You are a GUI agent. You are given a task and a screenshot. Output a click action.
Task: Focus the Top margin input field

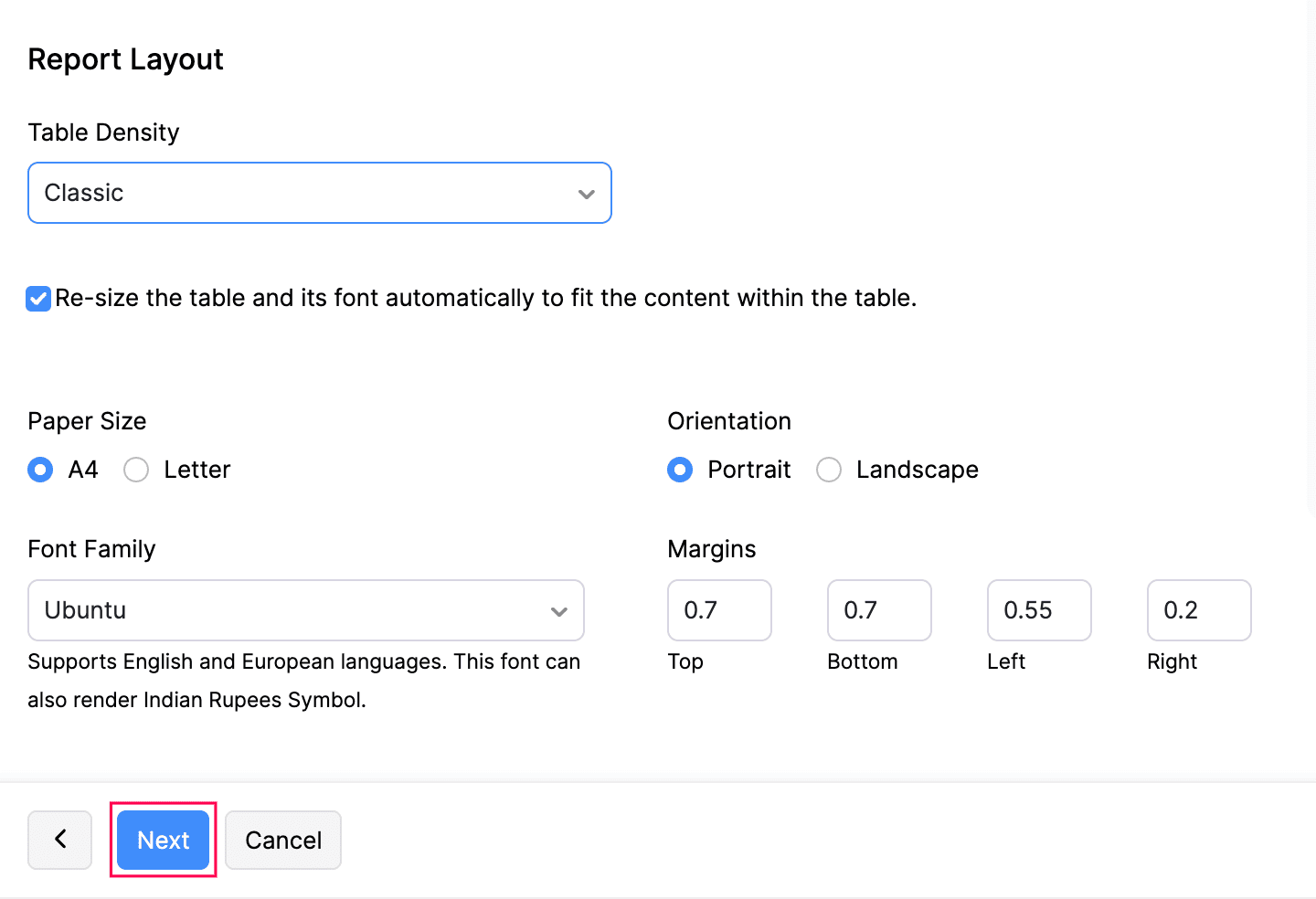pos(719,610)
